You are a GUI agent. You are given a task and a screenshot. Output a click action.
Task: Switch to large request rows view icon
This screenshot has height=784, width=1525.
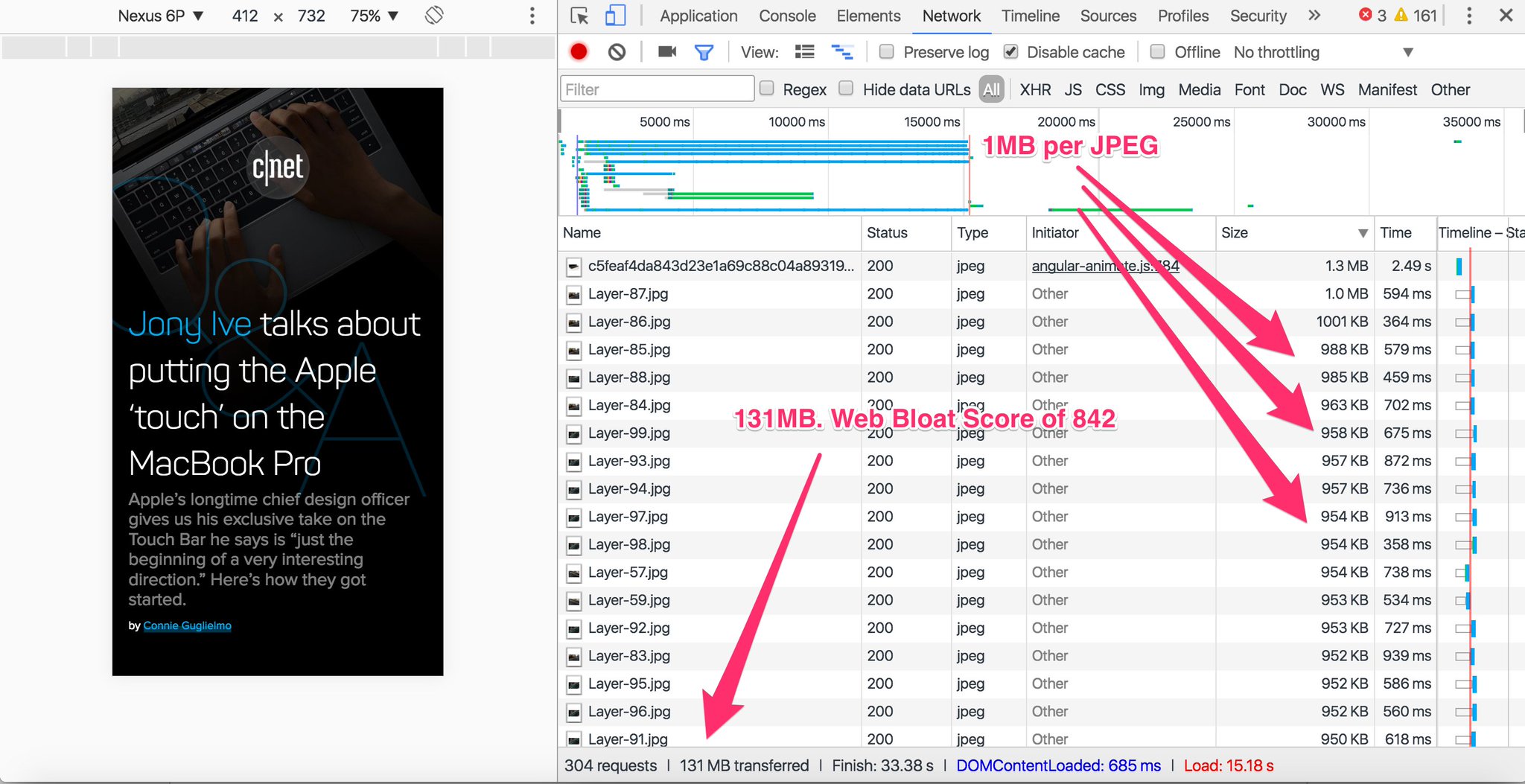804,51
